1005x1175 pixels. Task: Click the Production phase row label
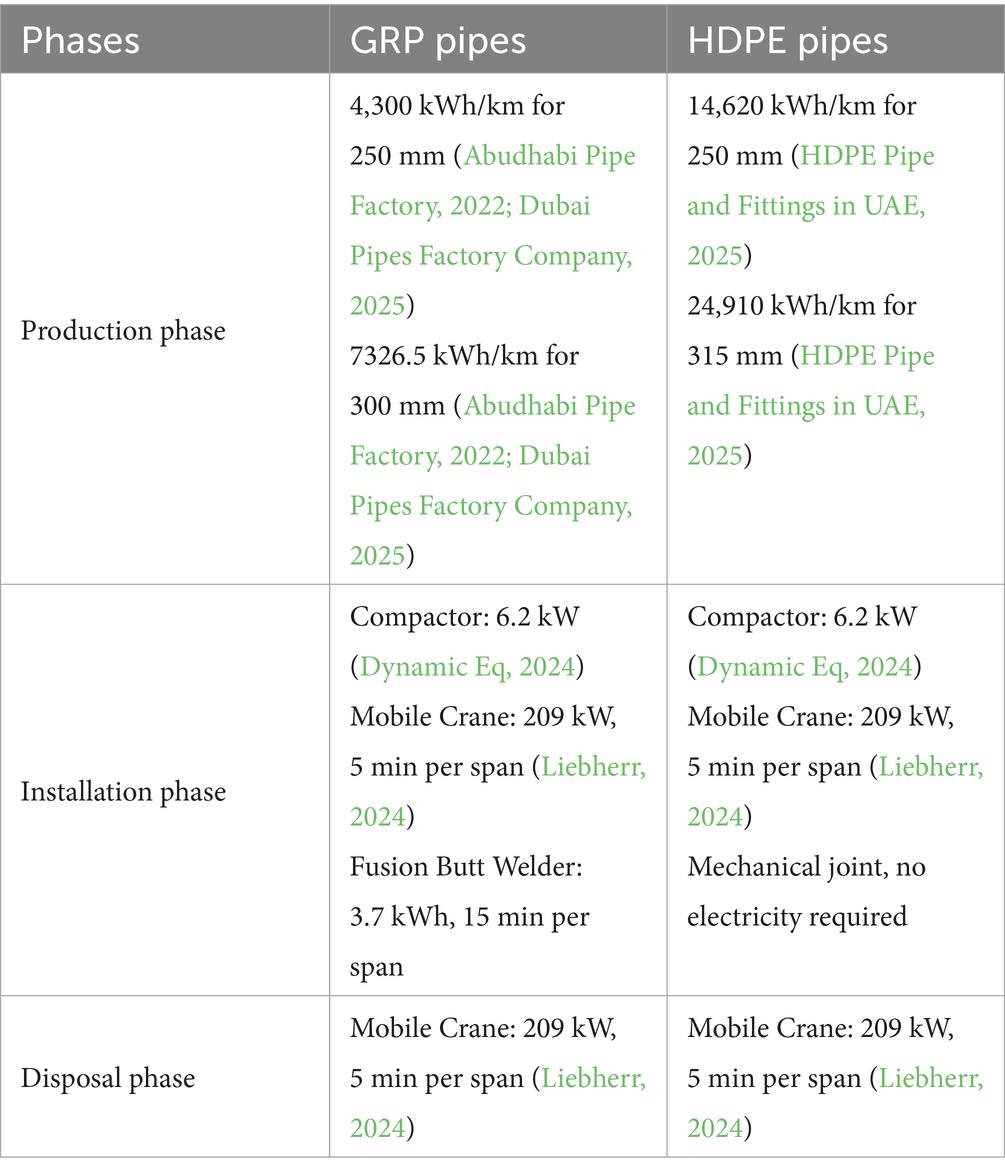tap(123, 331)
